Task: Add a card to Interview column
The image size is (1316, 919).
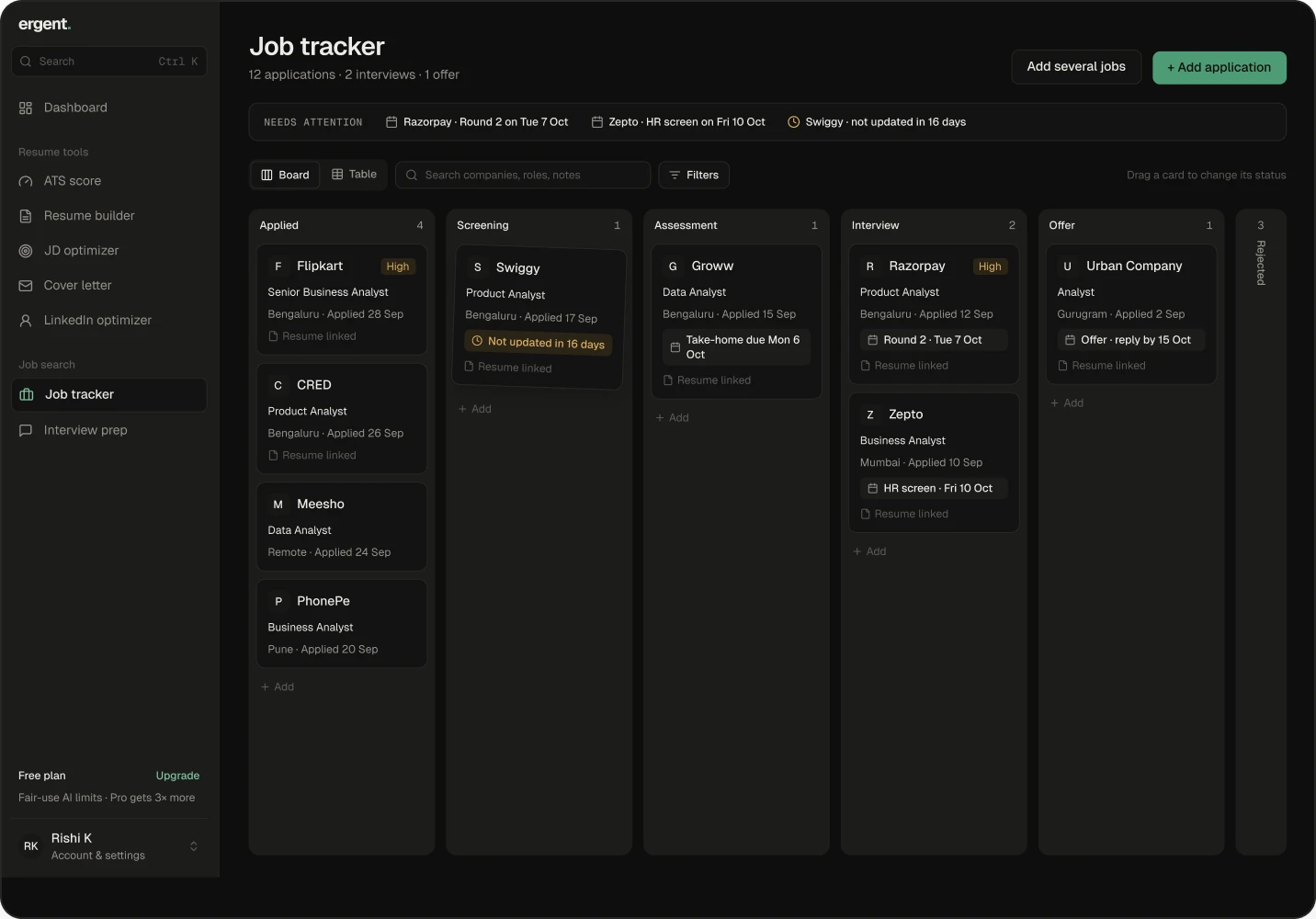Action: 870,551
